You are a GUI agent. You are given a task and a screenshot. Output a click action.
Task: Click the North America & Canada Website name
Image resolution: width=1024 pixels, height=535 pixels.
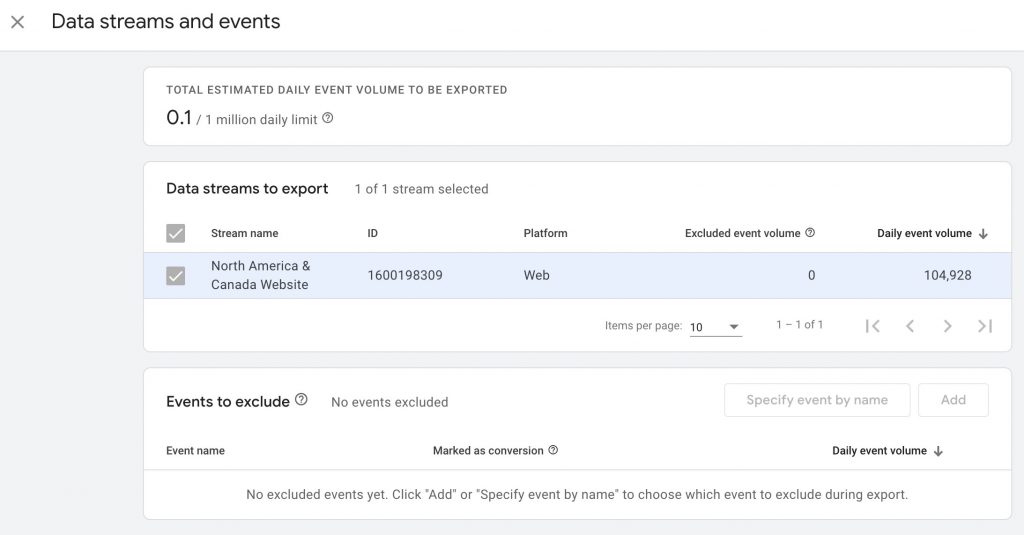pyautogui.click(x=261, y=275)
